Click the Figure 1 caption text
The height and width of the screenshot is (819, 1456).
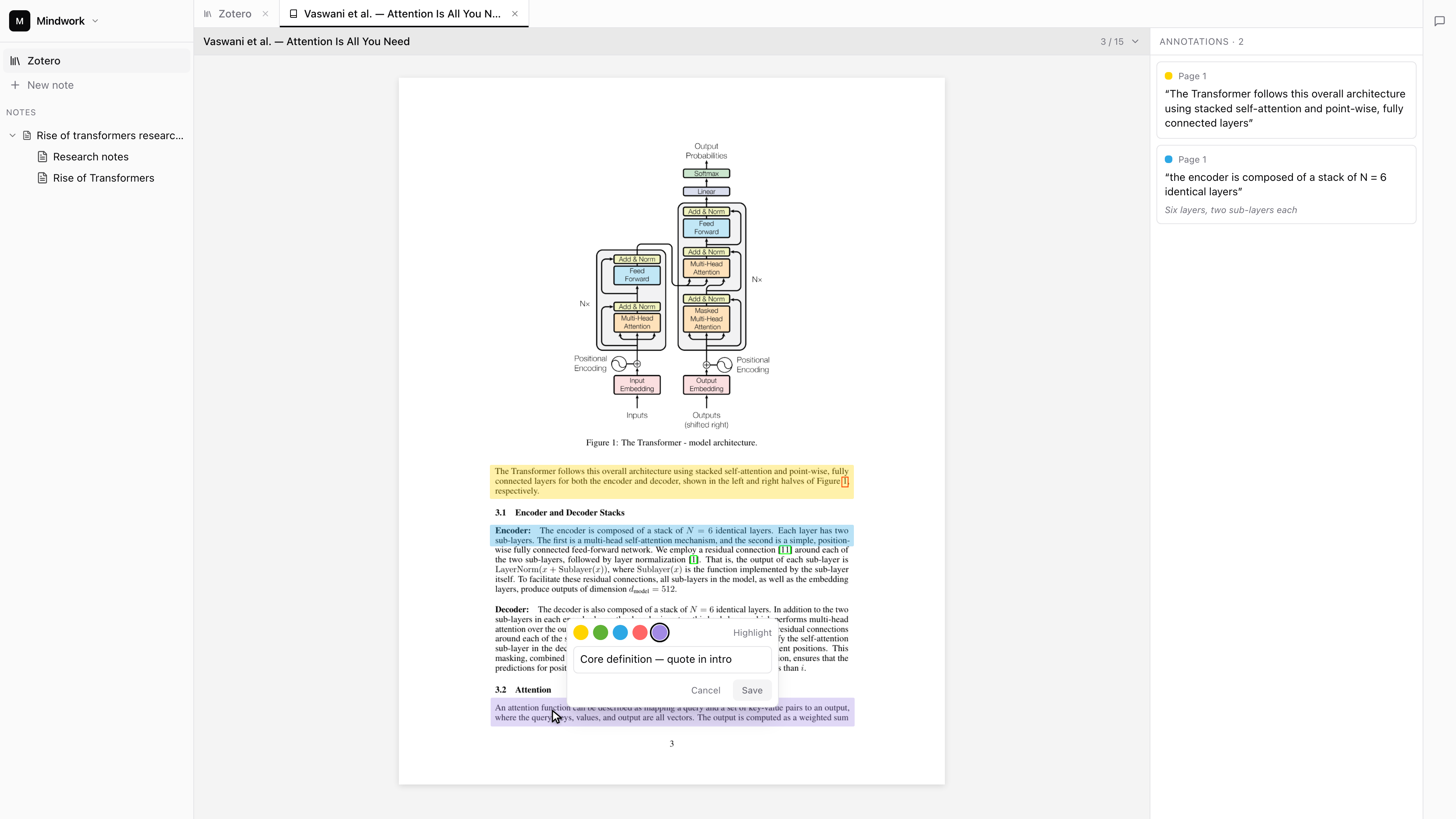[x=672, y=442]
